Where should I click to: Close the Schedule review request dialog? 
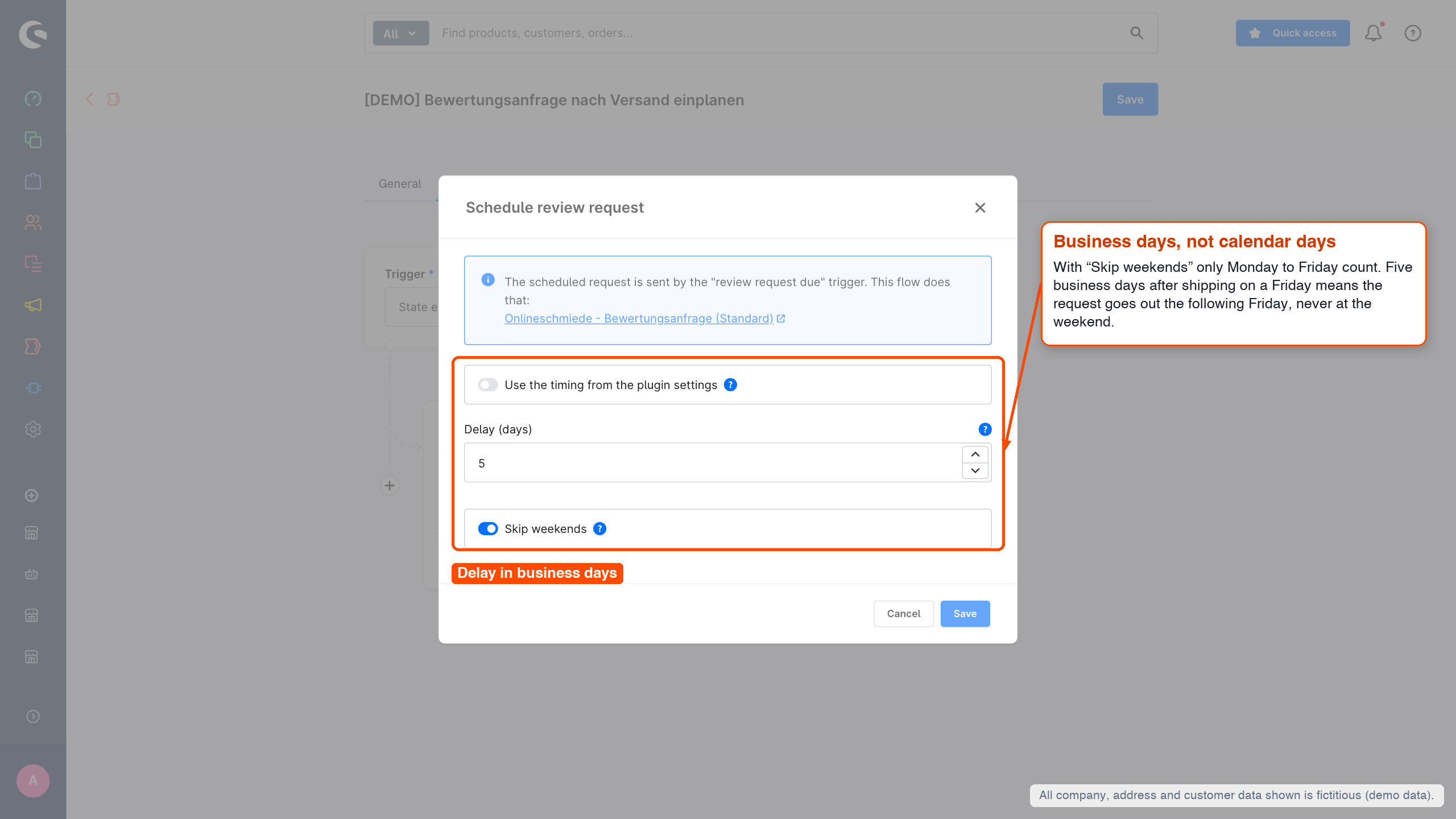[x=980, y=208]
